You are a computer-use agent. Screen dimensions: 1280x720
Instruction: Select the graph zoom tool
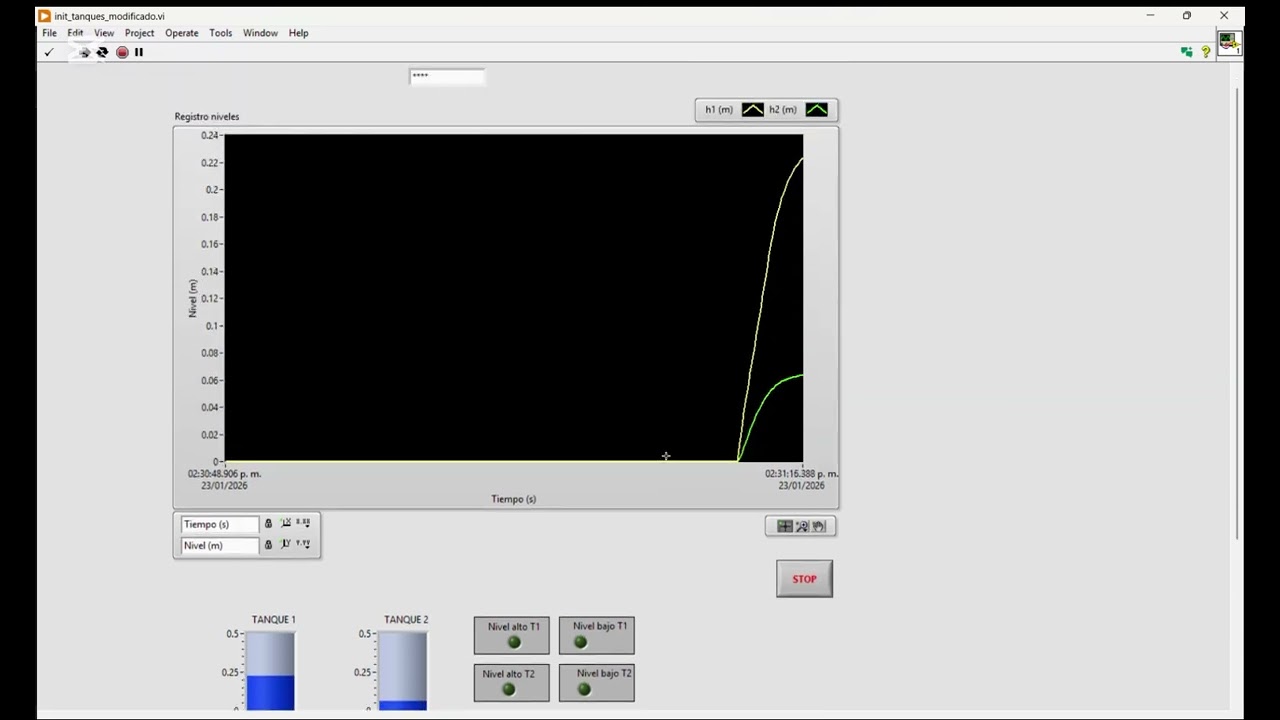[802, 526]
